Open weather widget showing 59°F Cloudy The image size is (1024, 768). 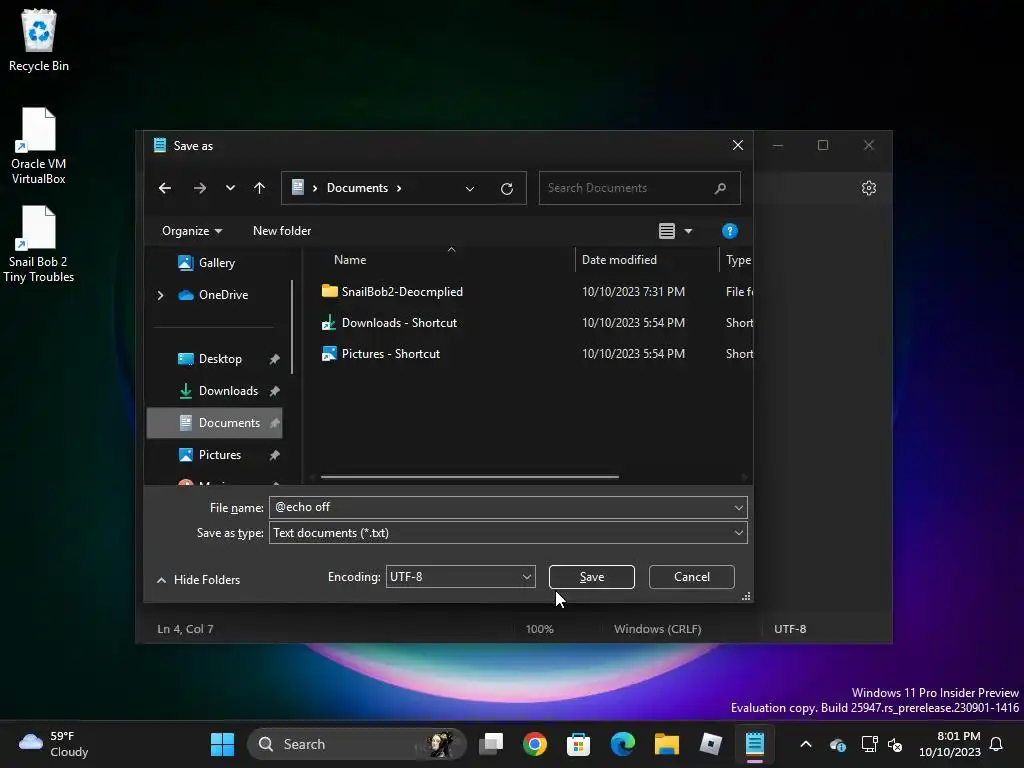(54, 744)
